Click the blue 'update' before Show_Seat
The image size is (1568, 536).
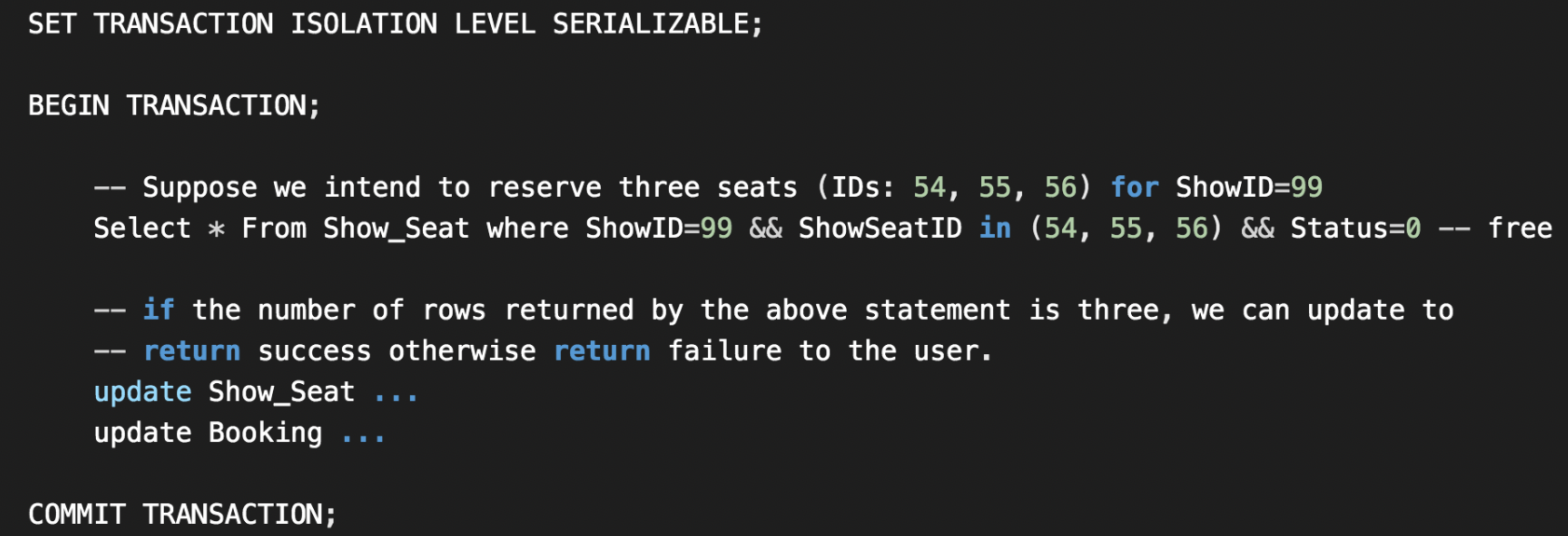click(143, 392)
